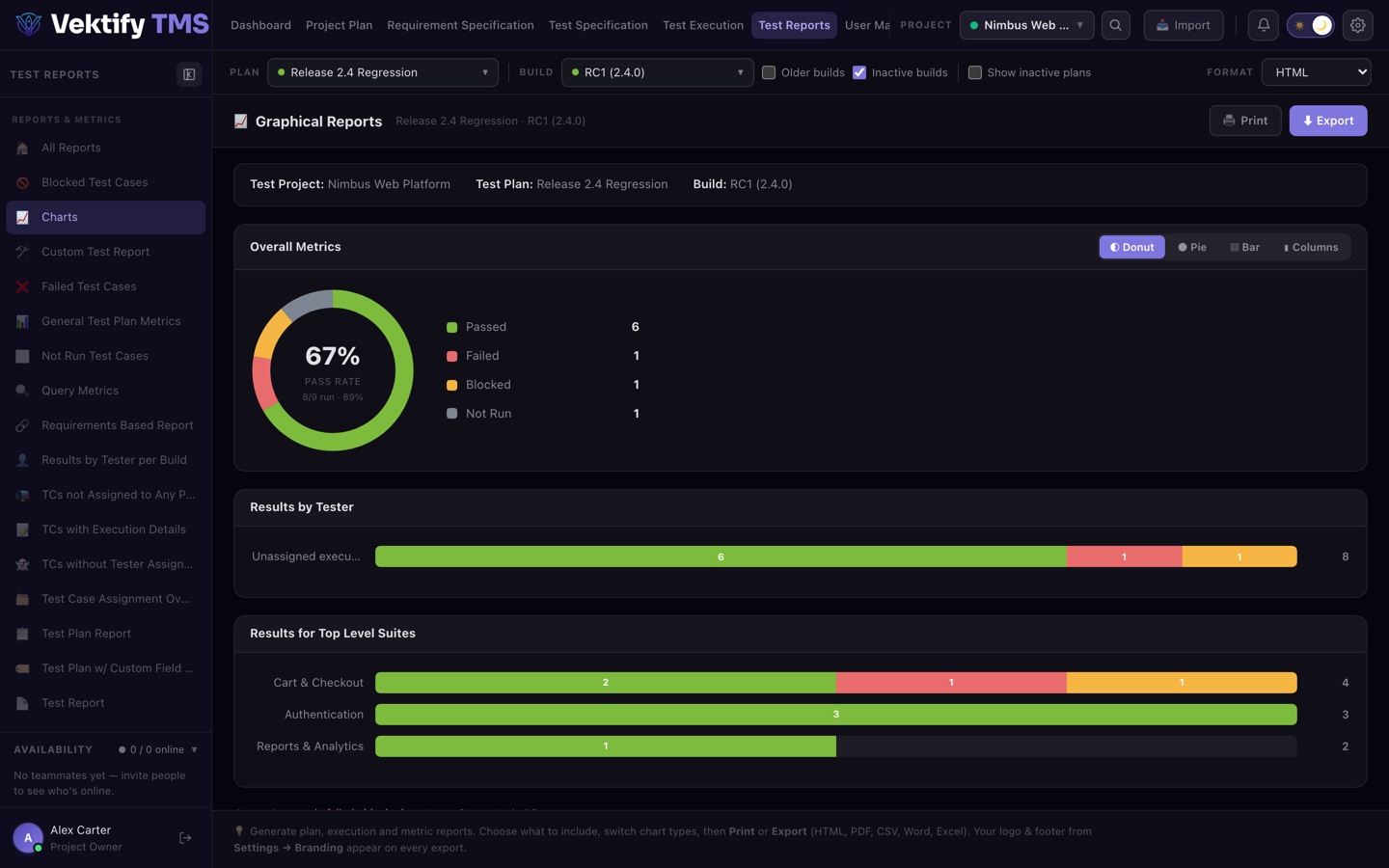Click the Not Run legend gray swatch
The width and height of the screenshot is (1389, 868).
(x=451, y=414)
